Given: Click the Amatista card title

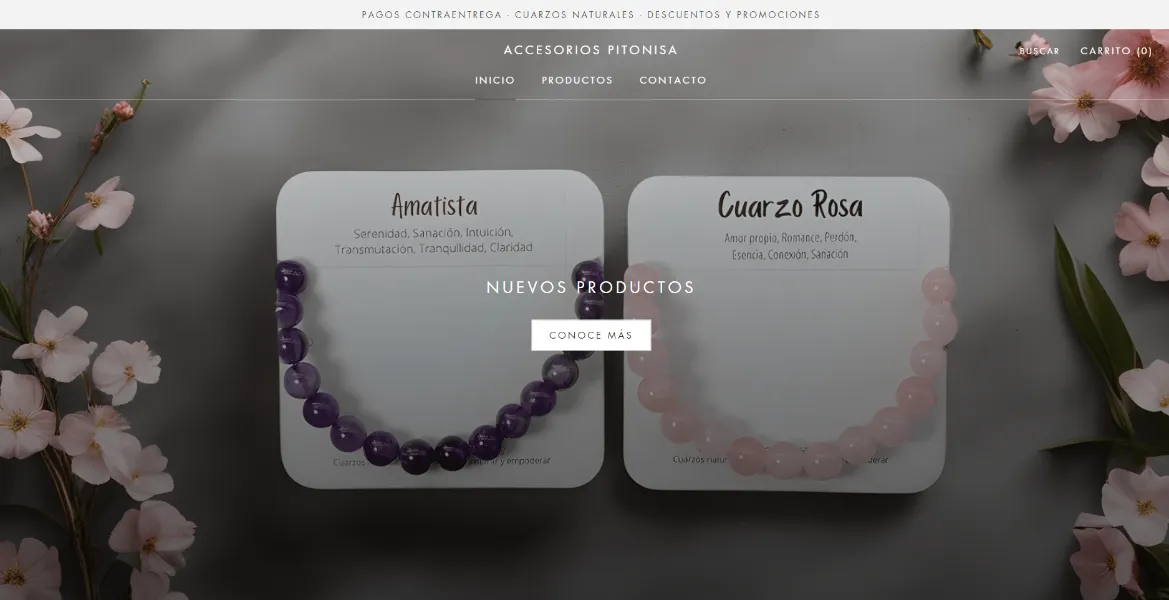Looking at the screenshot, I should [x=434, y=205].
